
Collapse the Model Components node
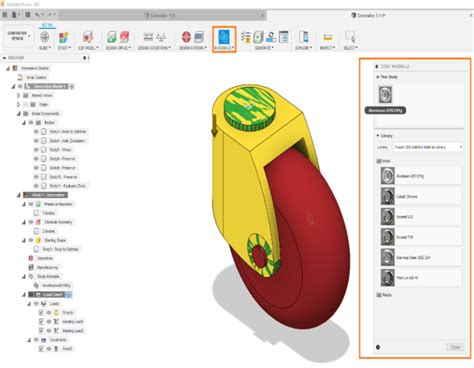tap(19, 114)
